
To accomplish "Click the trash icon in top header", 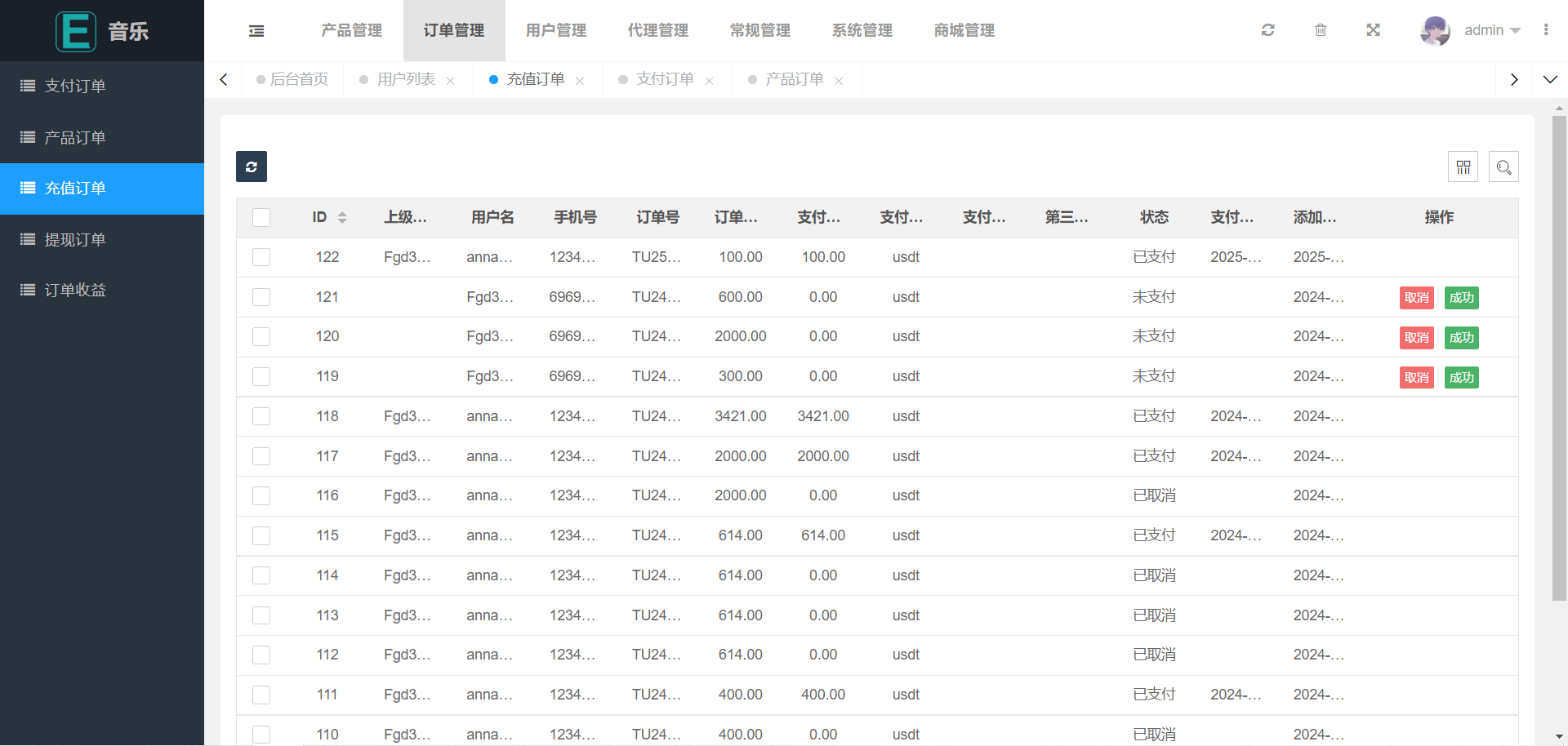I will (1321, 30).
